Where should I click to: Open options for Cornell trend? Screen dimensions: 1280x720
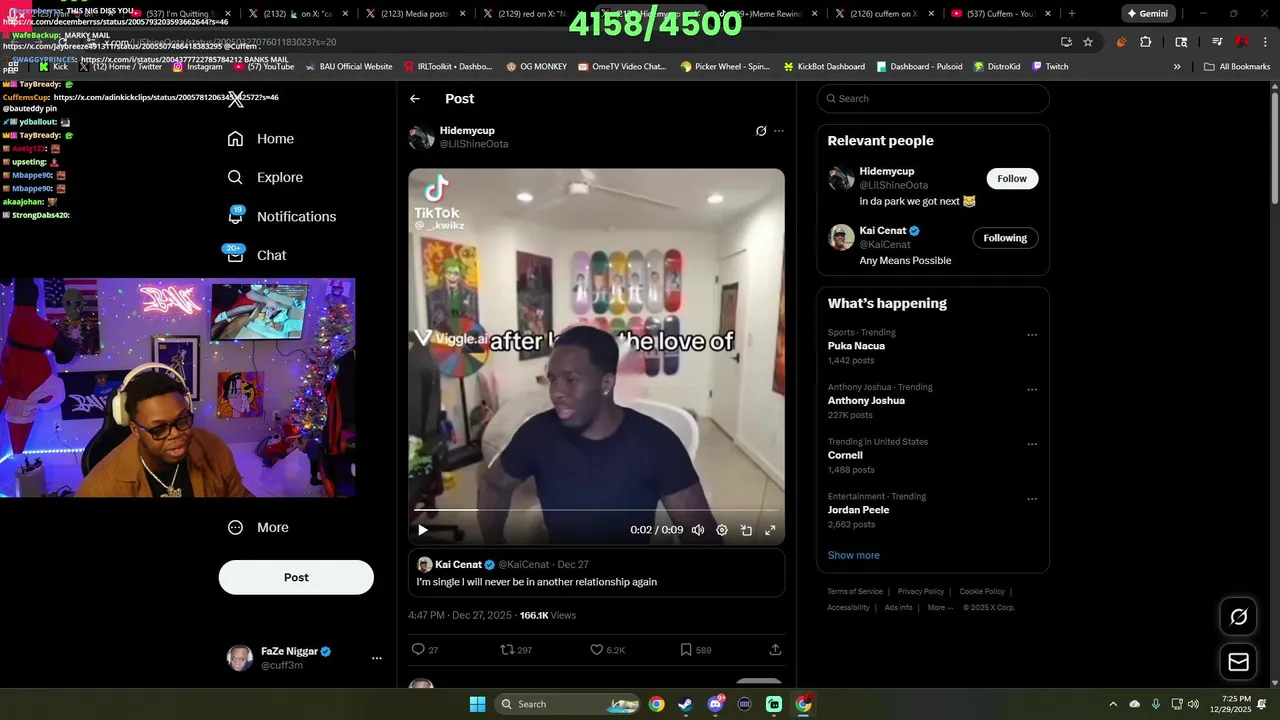(x=1032, y=444)
